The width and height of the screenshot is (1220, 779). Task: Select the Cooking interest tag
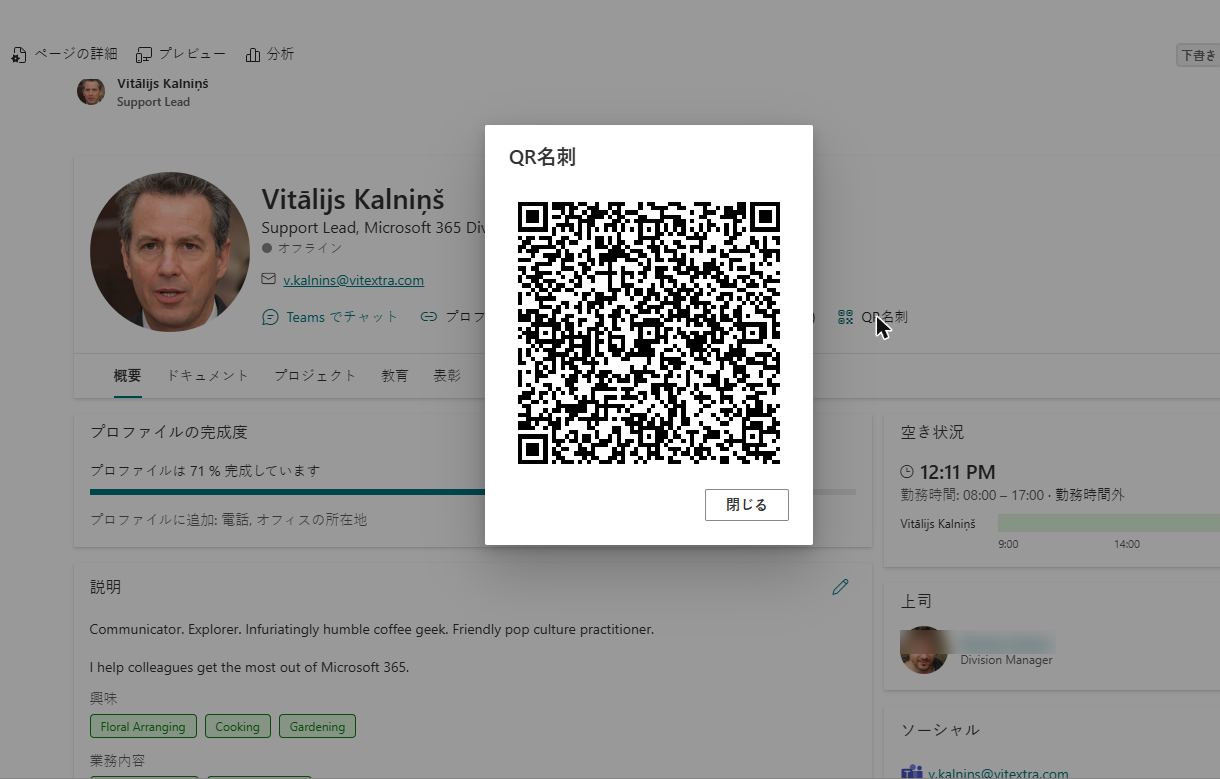(x=237, y=727)
